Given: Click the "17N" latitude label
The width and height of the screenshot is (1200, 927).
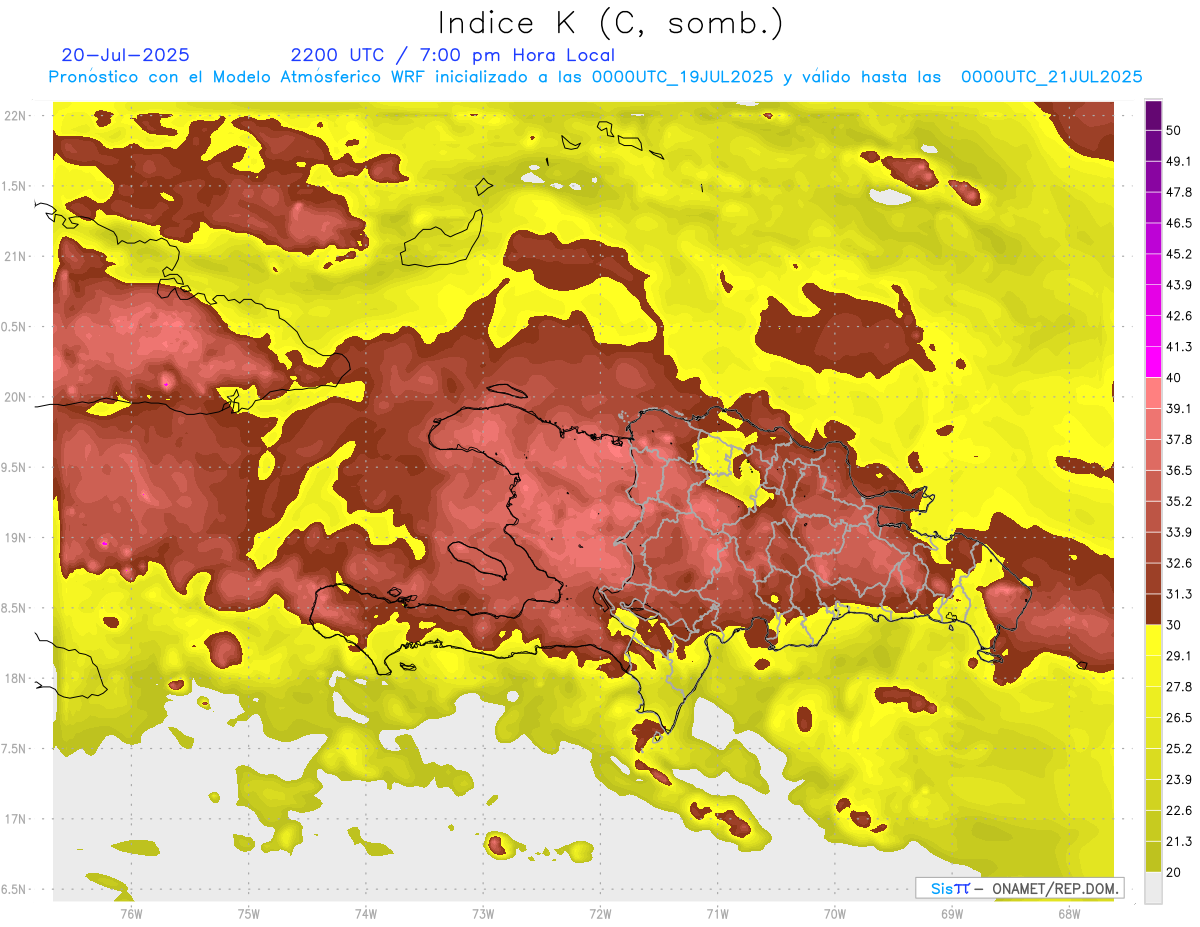Looking at the screenshot, I should (16, 819).
